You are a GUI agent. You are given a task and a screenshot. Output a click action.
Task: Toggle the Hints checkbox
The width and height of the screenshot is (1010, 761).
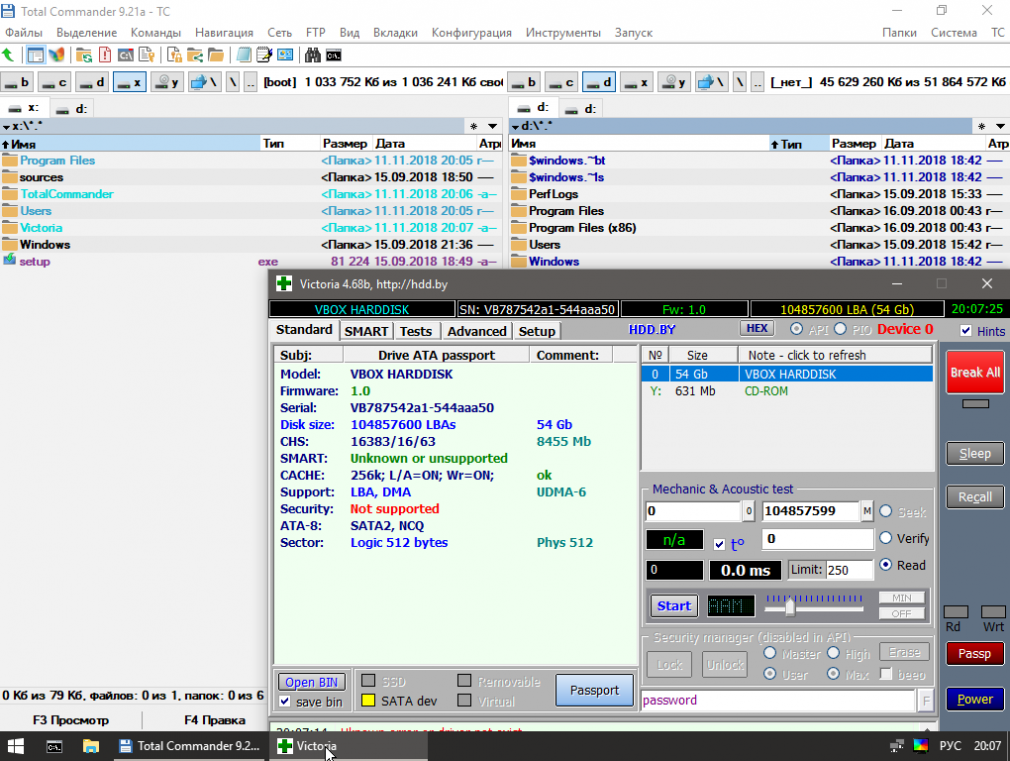click(x=966, y=331)
